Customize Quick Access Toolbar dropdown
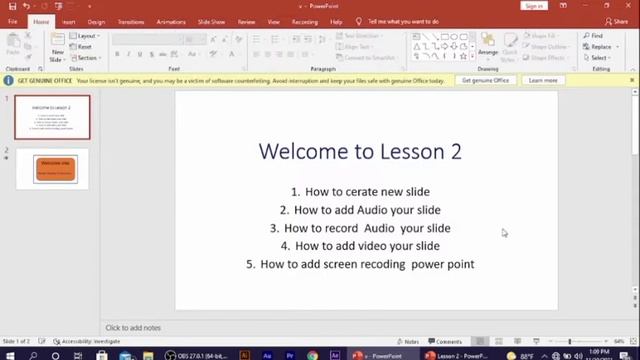This screenshot has width=640, height=360. [89, 6]
